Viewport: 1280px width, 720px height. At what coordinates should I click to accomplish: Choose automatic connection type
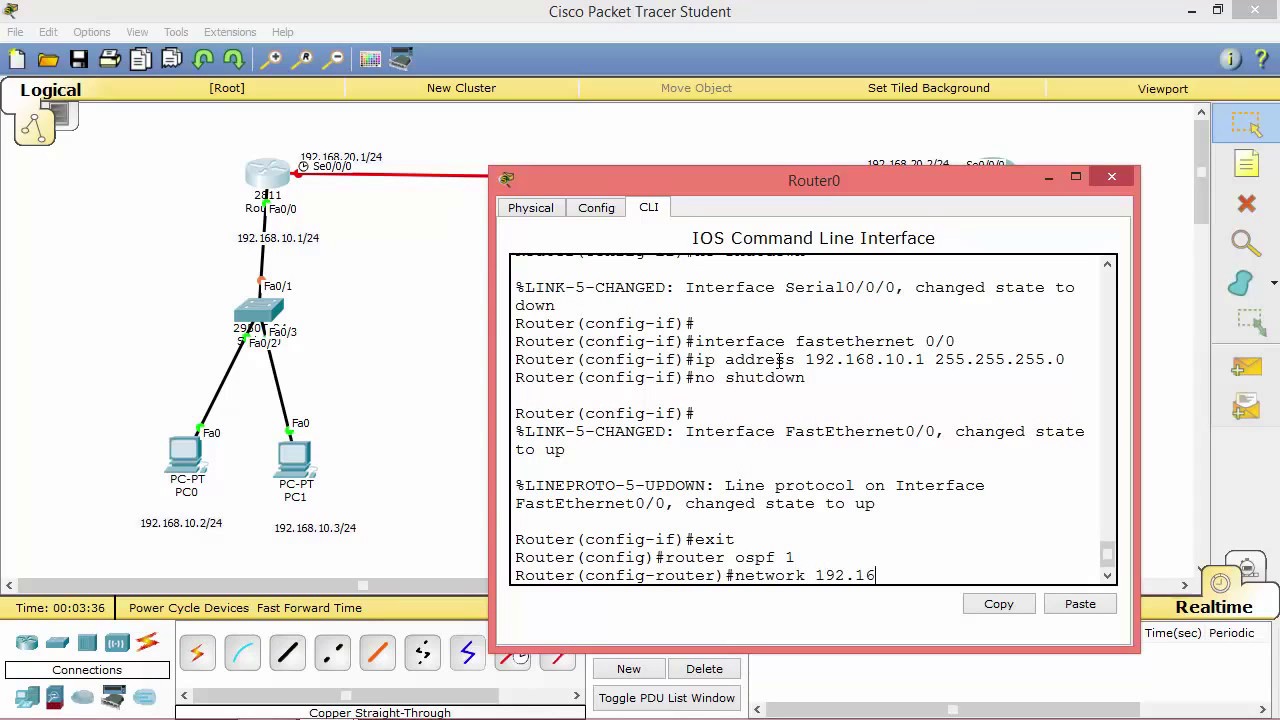pyautogui.click(x=197, y=654)
